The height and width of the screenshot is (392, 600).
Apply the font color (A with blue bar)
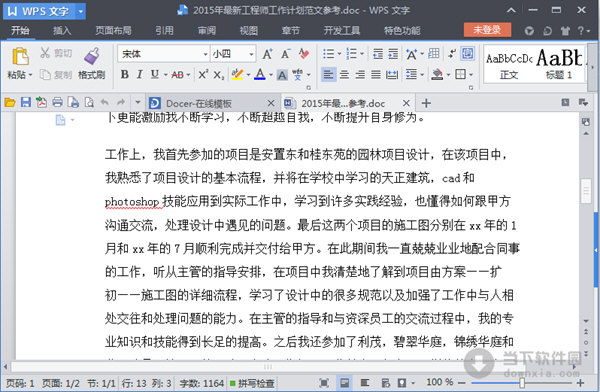pos(260,74)
